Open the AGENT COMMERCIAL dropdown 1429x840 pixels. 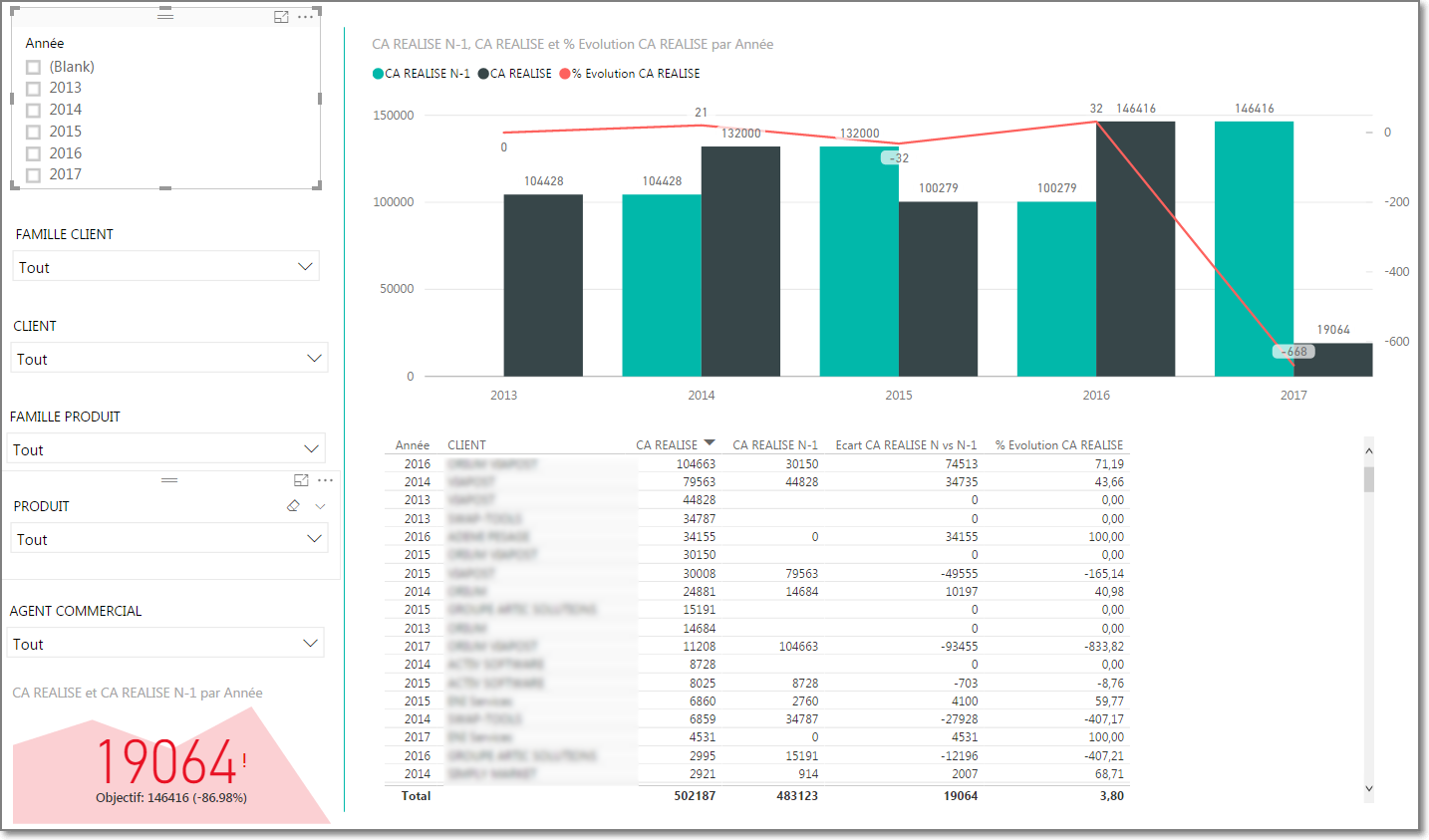[165, 643]
